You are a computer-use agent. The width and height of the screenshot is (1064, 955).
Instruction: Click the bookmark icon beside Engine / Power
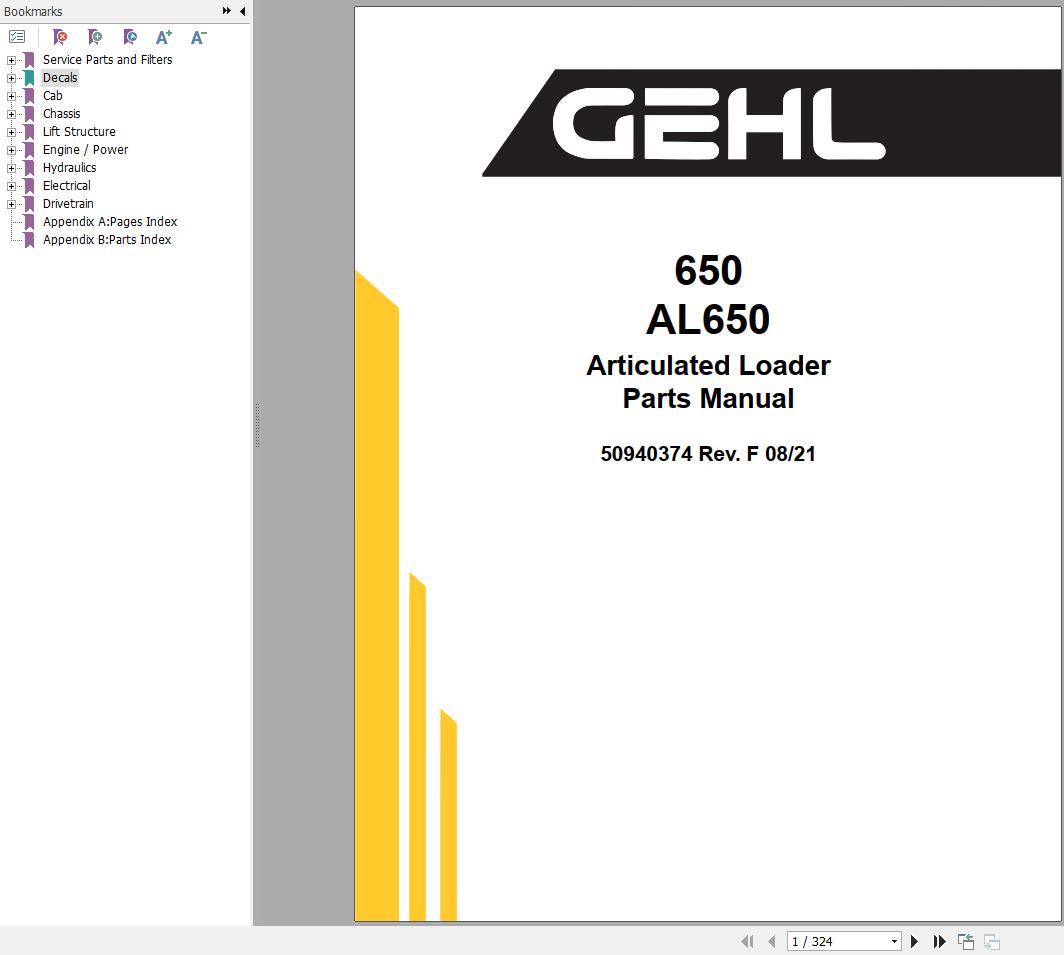29,150
